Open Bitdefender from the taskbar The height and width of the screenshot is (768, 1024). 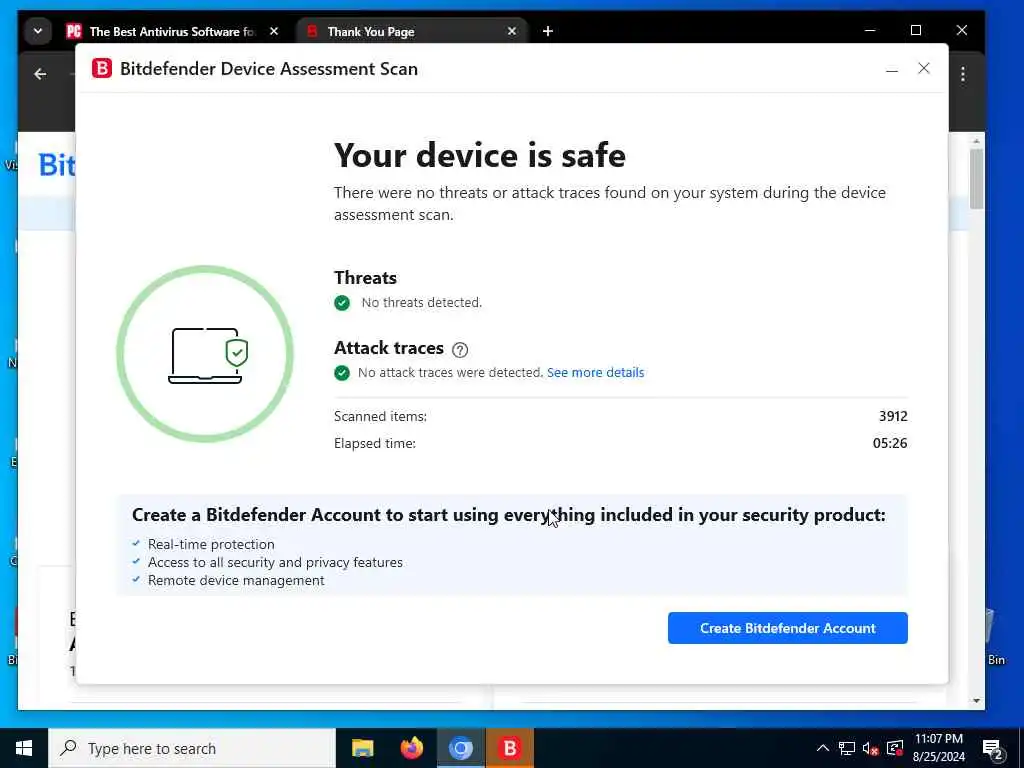509,748
